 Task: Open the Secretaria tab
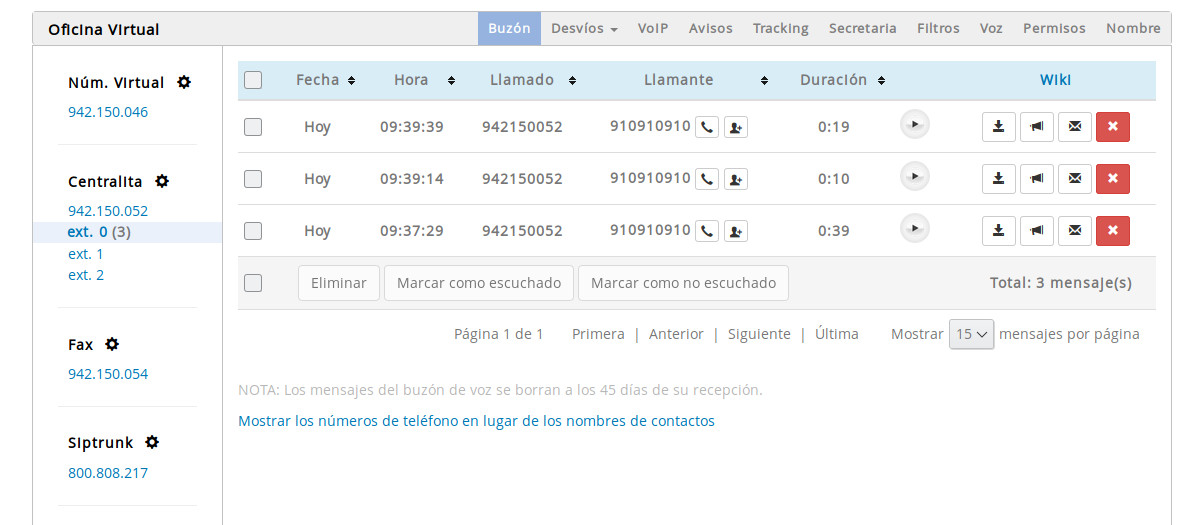[862, 29]
